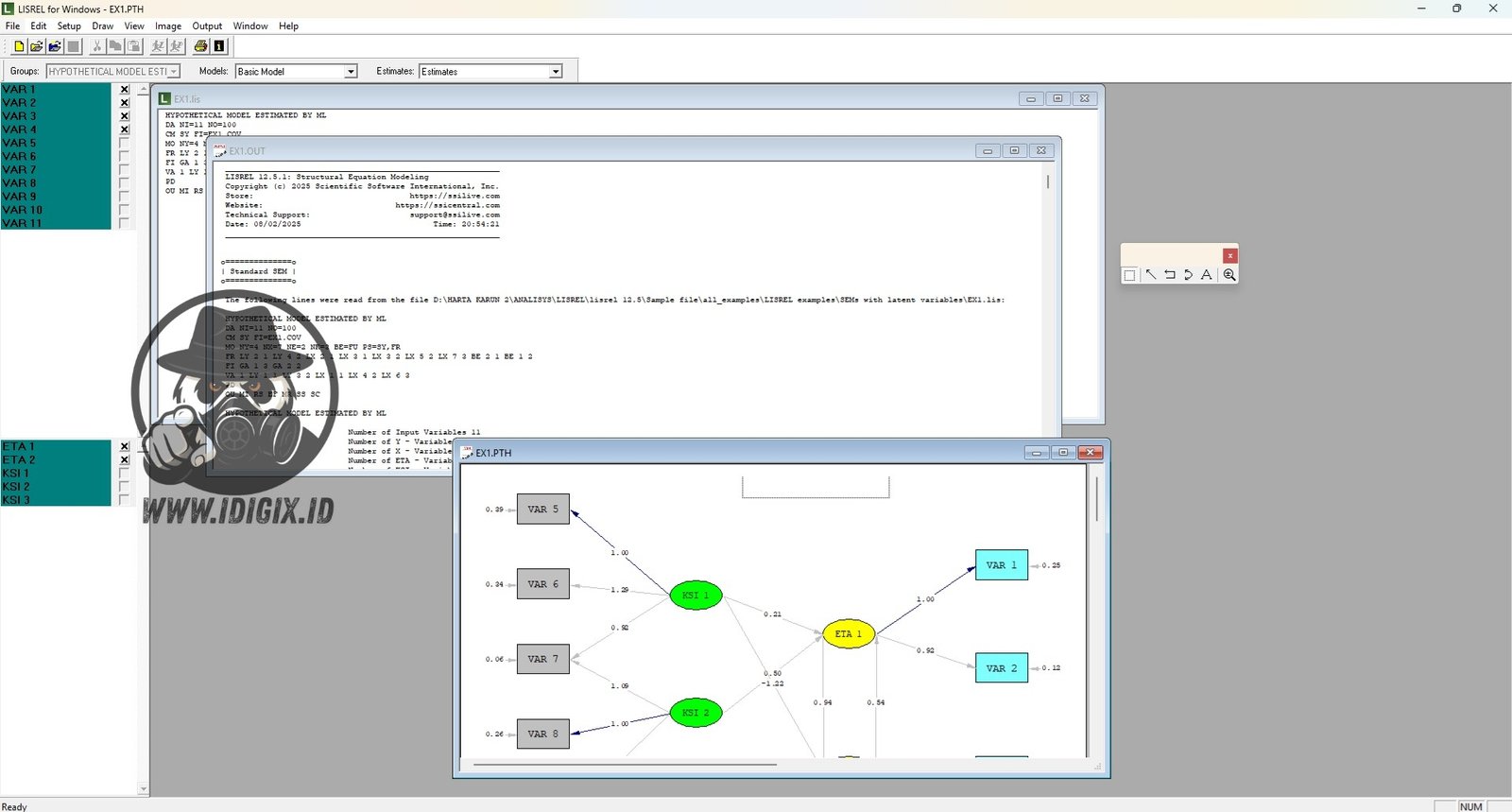Select VAR 3 in the variable list
The width and height of the screenshot is (1512, 812).
pos(56,116)
